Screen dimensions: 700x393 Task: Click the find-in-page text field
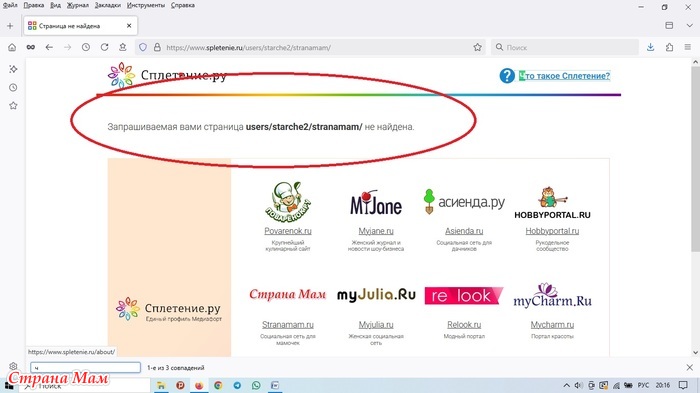[85, 368]
